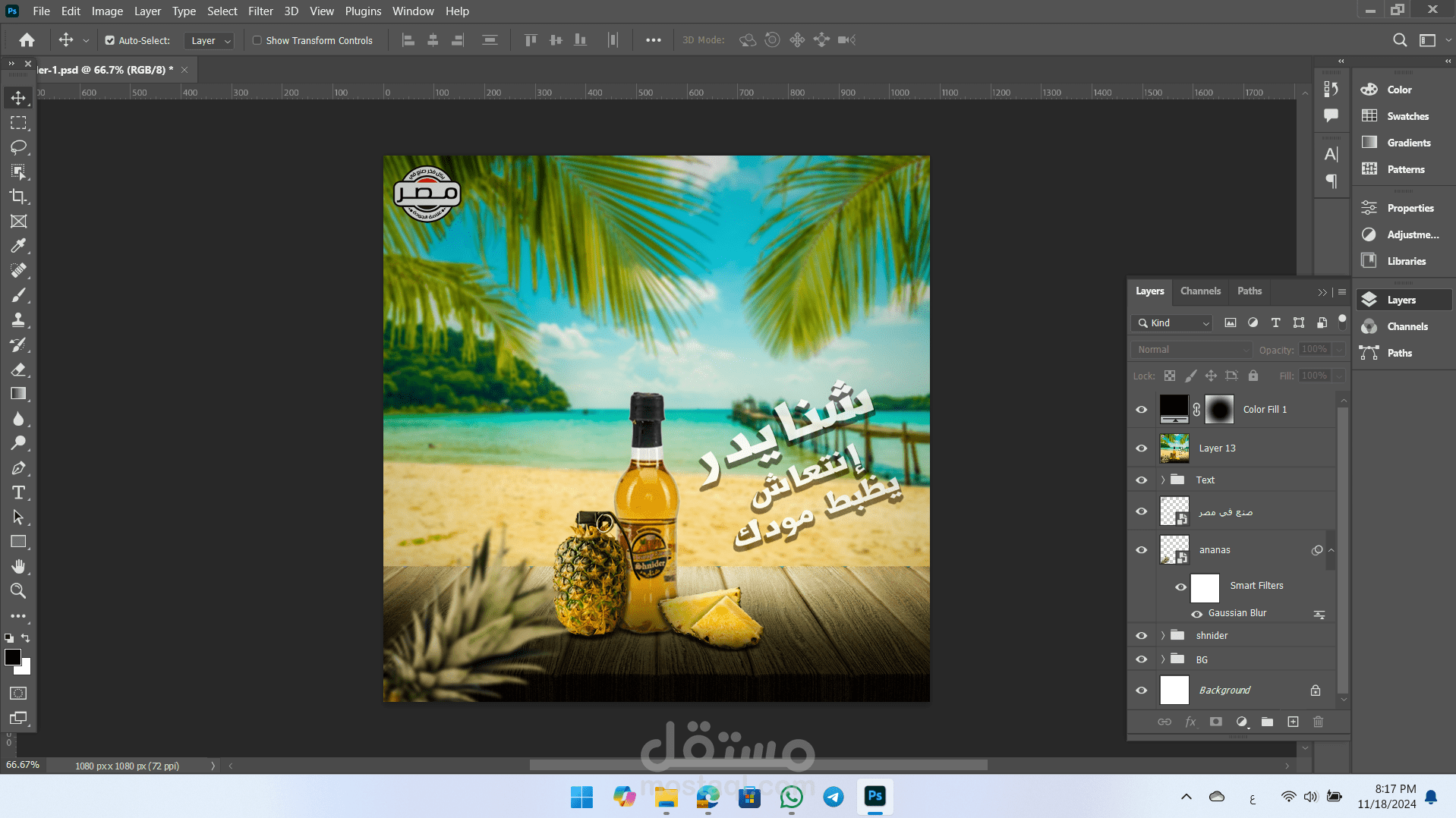Open the Auto-Select Layer dropdown

(x=209, y=41)
